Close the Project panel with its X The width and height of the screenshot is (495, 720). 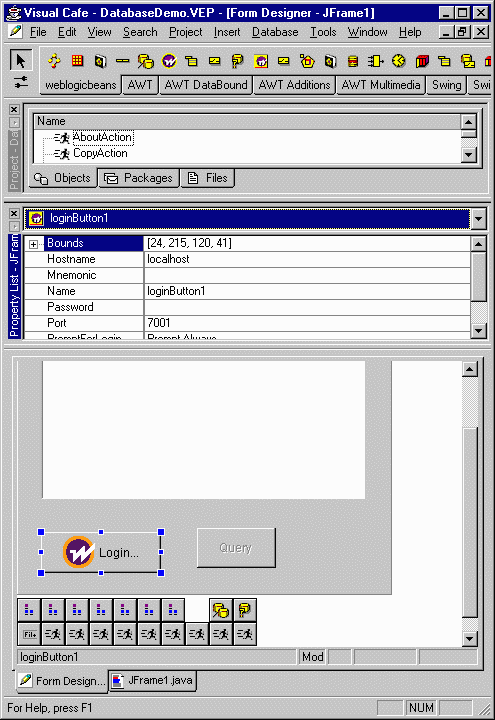[14, 109]
